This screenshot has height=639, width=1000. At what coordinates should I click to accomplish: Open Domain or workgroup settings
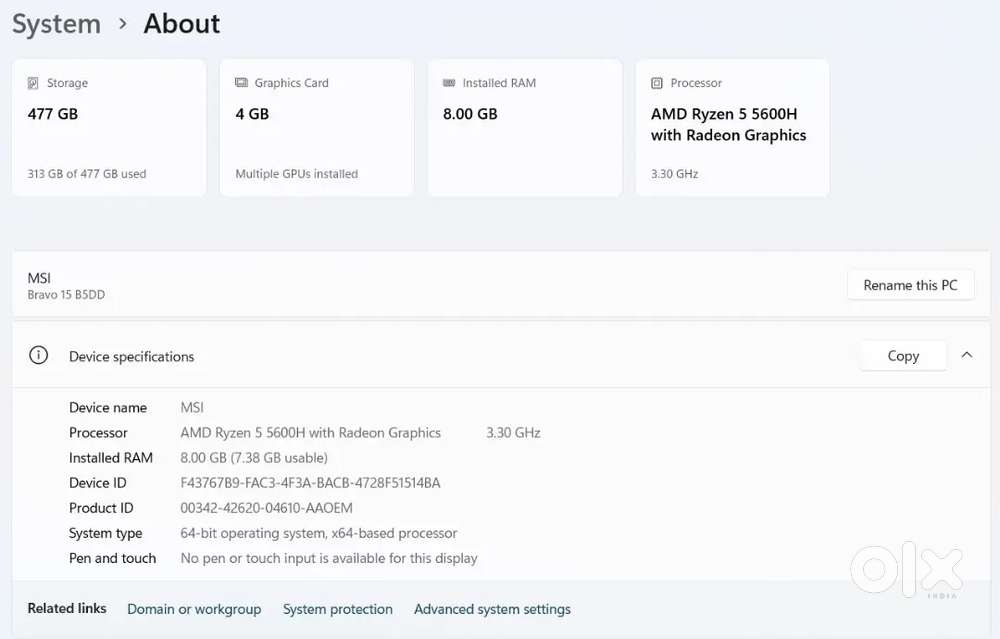(x=194, y=608)
